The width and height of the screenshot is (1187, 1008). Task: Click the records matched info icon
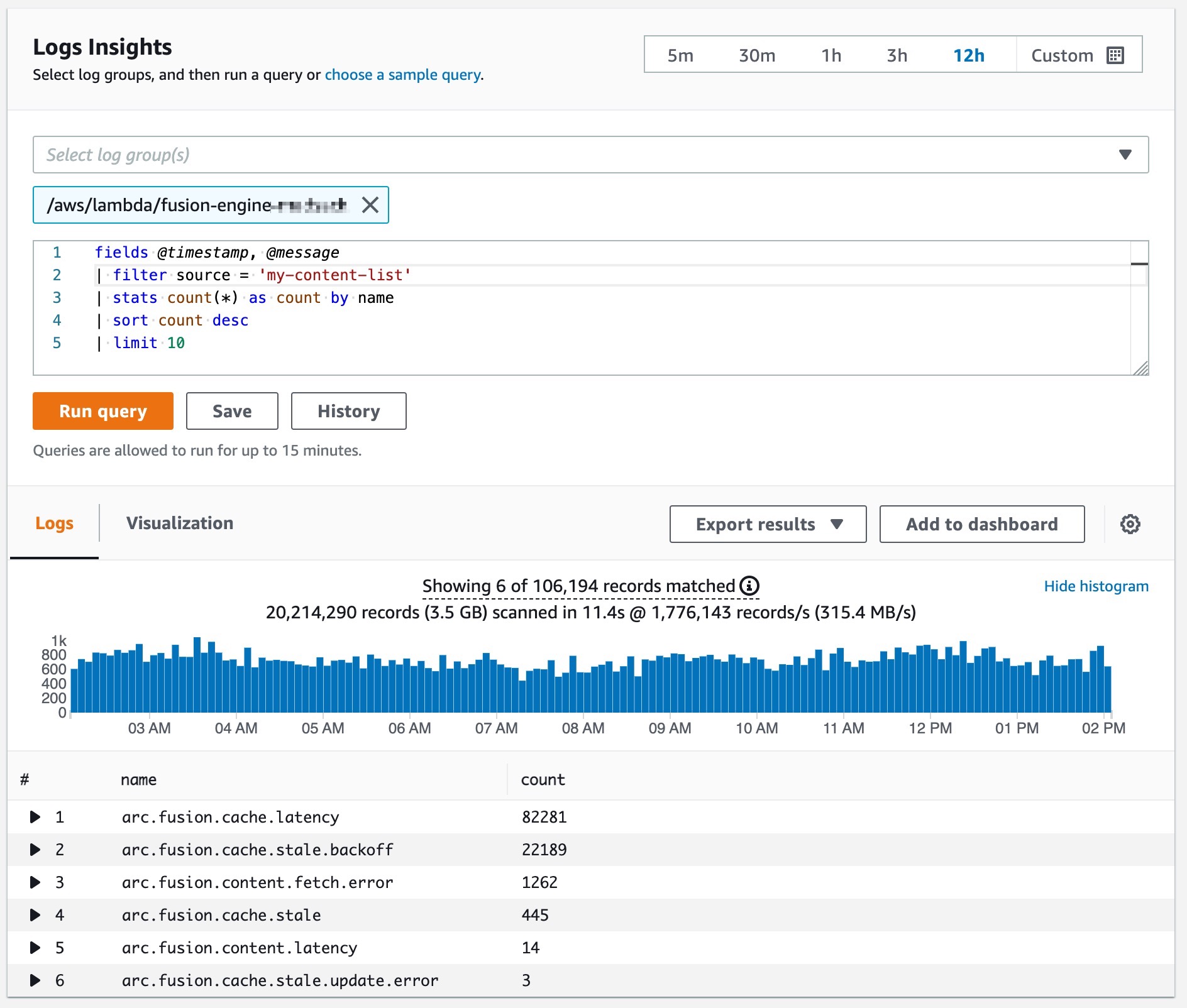click(x=749, y=586)
